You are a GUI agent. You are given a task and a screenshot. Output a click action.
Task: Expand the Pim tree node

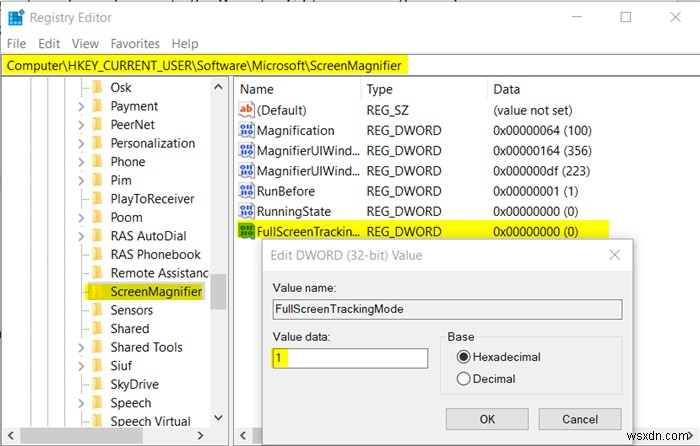pos(81,180)
